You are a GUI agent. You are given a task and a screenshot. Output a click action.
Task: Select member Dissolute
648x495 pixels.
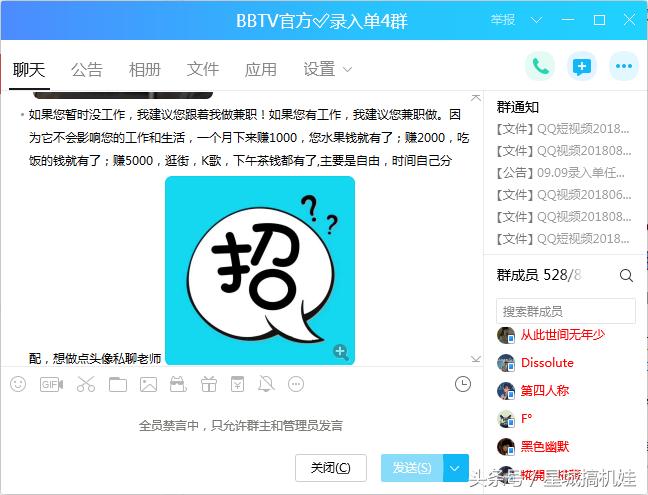tap(547, 363)
